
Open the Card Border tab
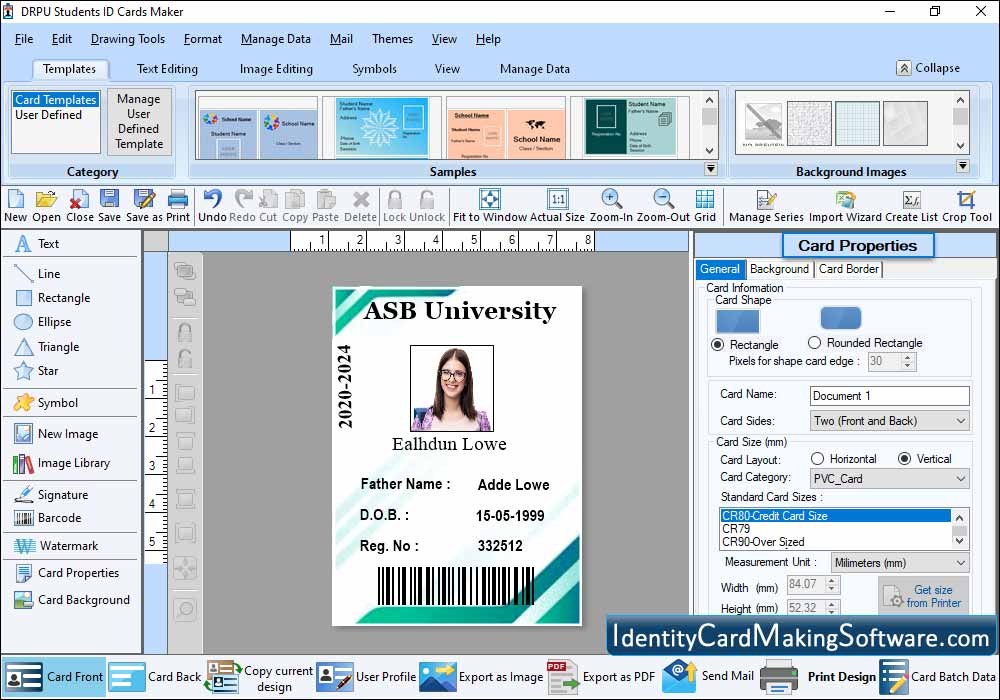click(x=849, y=269)
